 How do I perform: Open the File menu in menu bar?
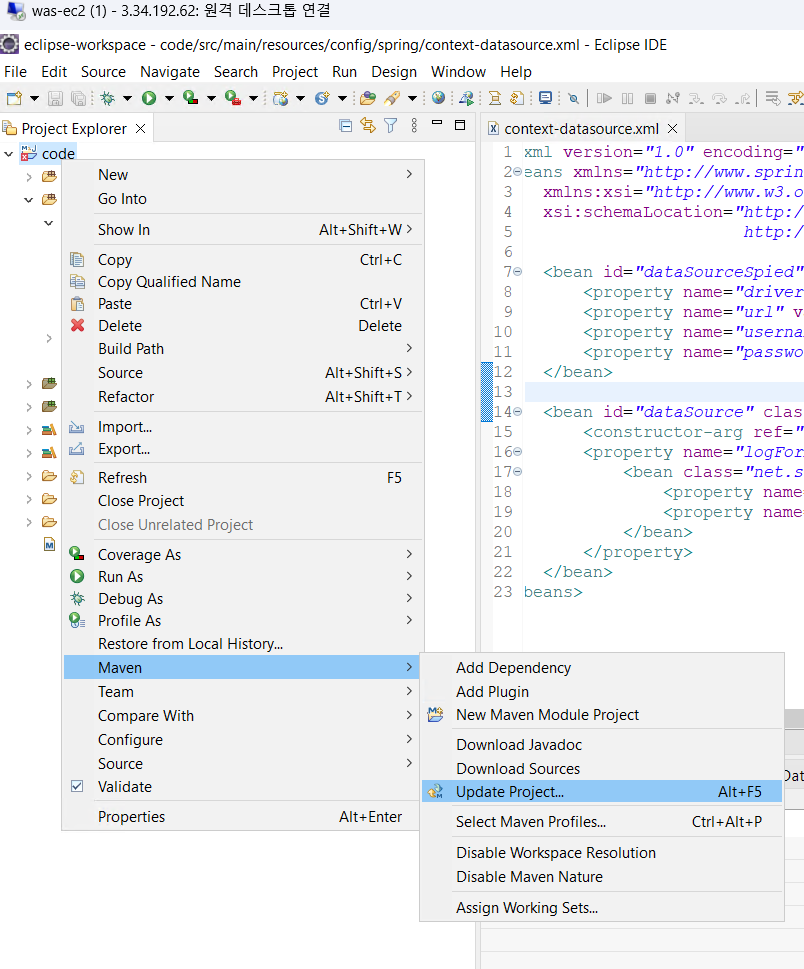15,72
